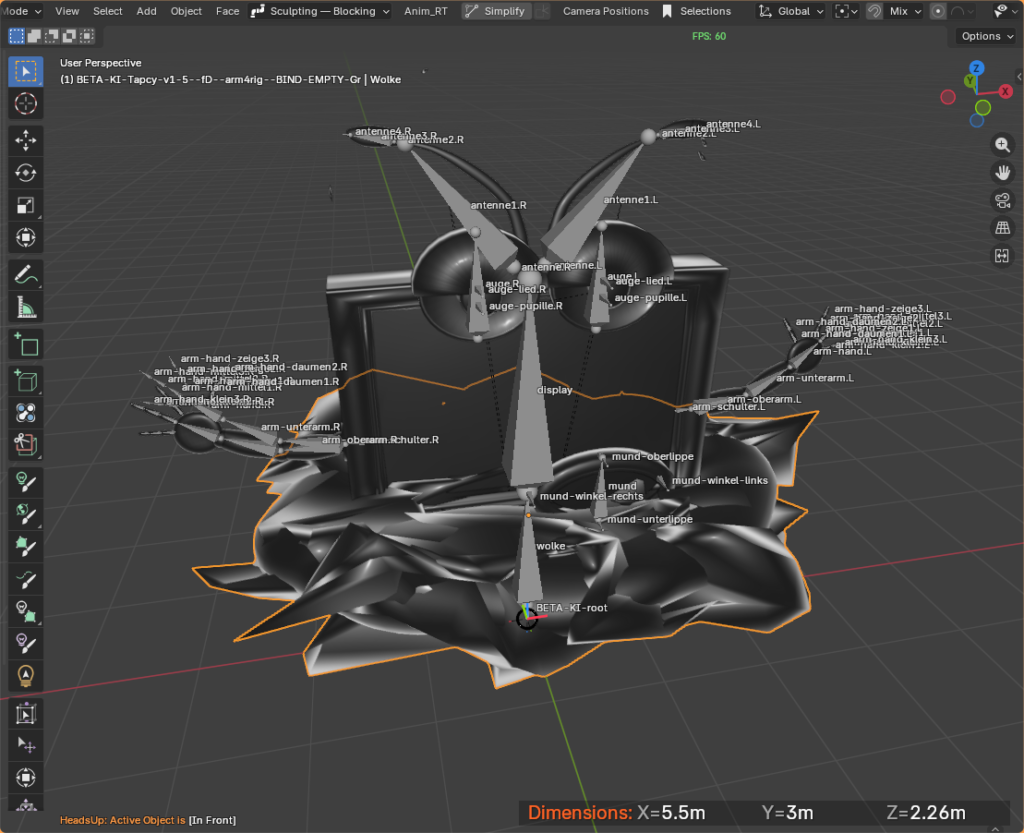The height and width of the screenshot is (833, 1024).
Task: Click the red X axis on the navigation gizmo
Action: pos(1005,89)
